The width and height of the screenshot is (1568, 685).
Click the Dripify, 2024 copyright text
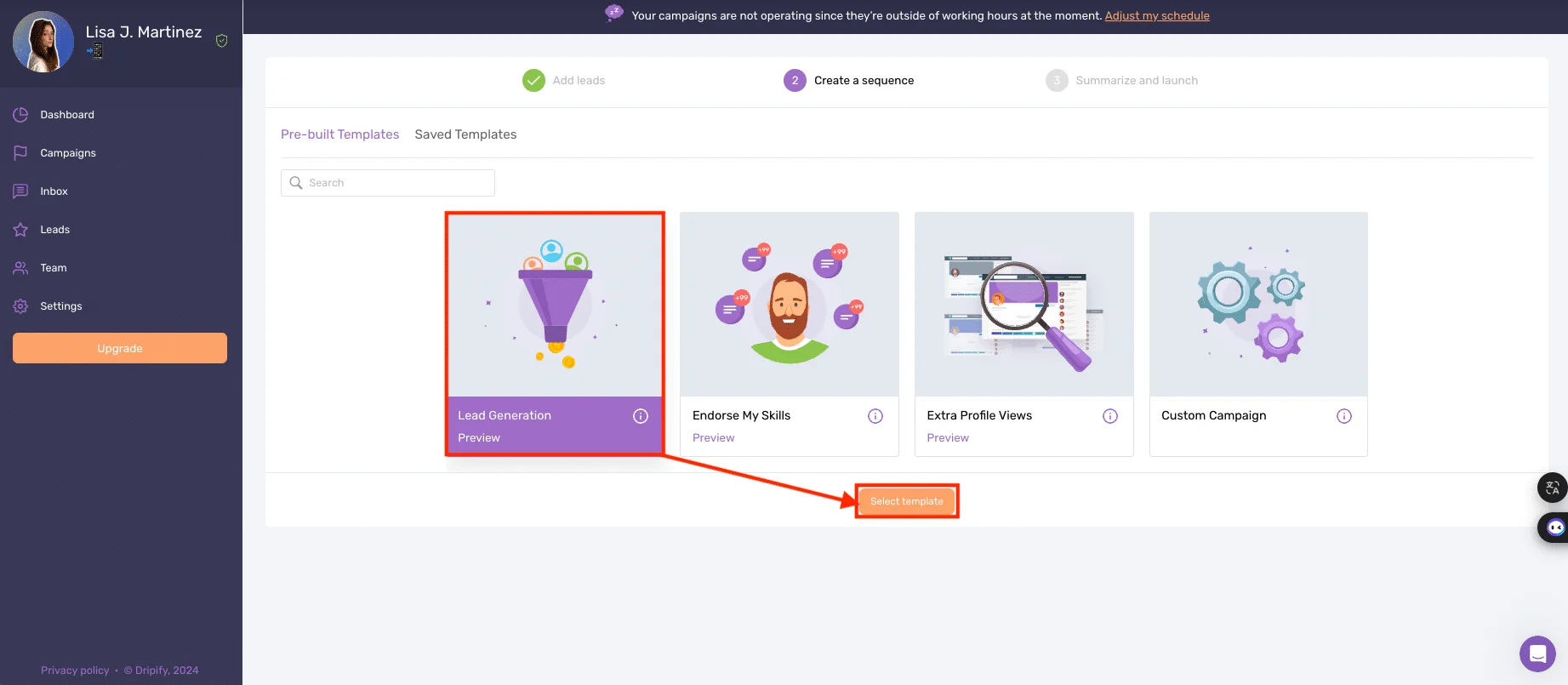162,671
